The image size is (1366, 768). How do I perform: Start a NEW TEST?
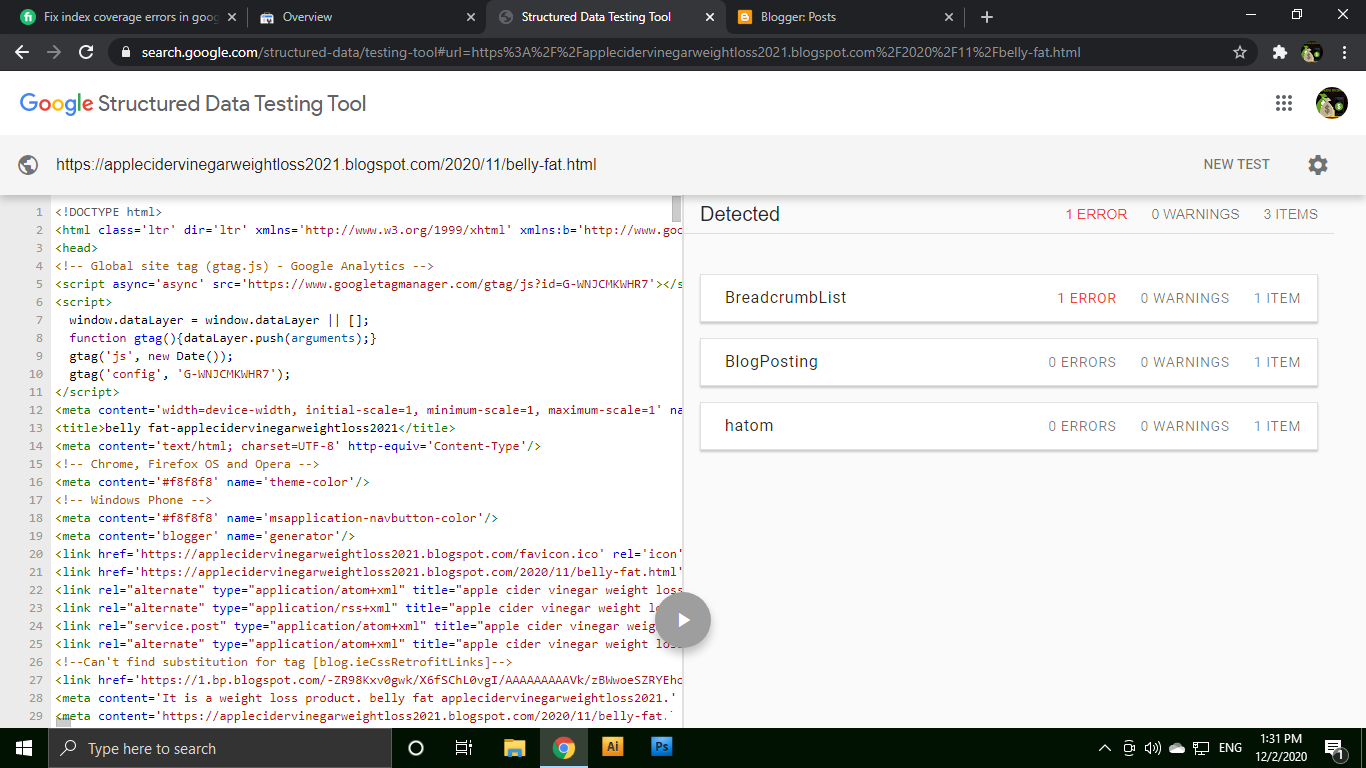point(1236,164)
